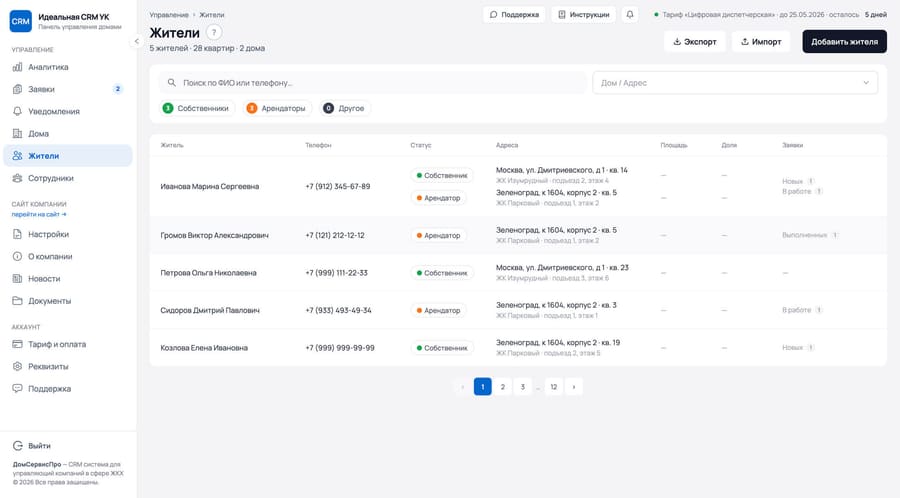Open notifications bell icon in header
Viewport: 900px width, 498px height.
pos(630,15)
